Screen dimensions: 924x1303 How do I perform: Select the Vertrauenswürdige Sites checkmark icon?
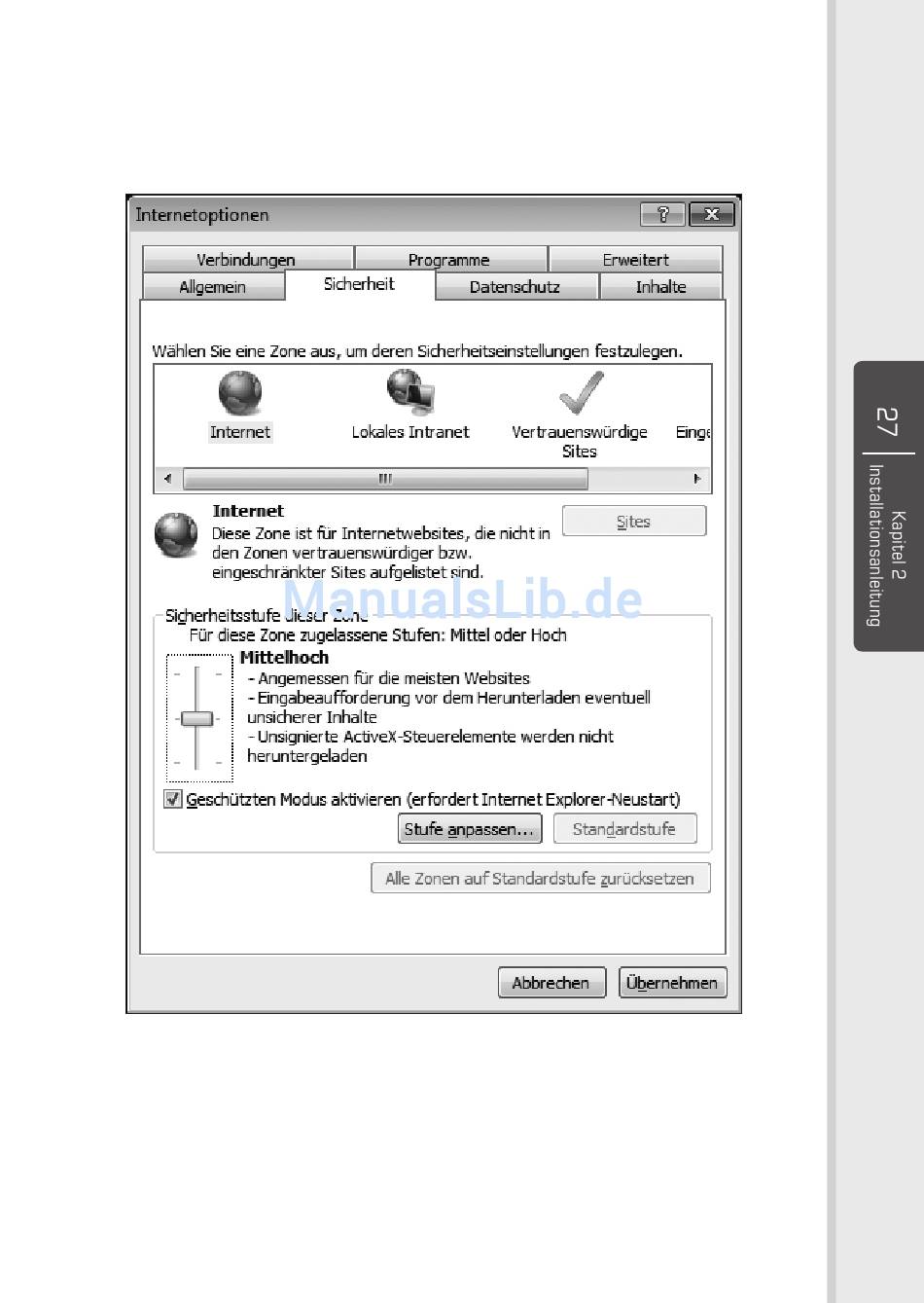pos(581,393)
